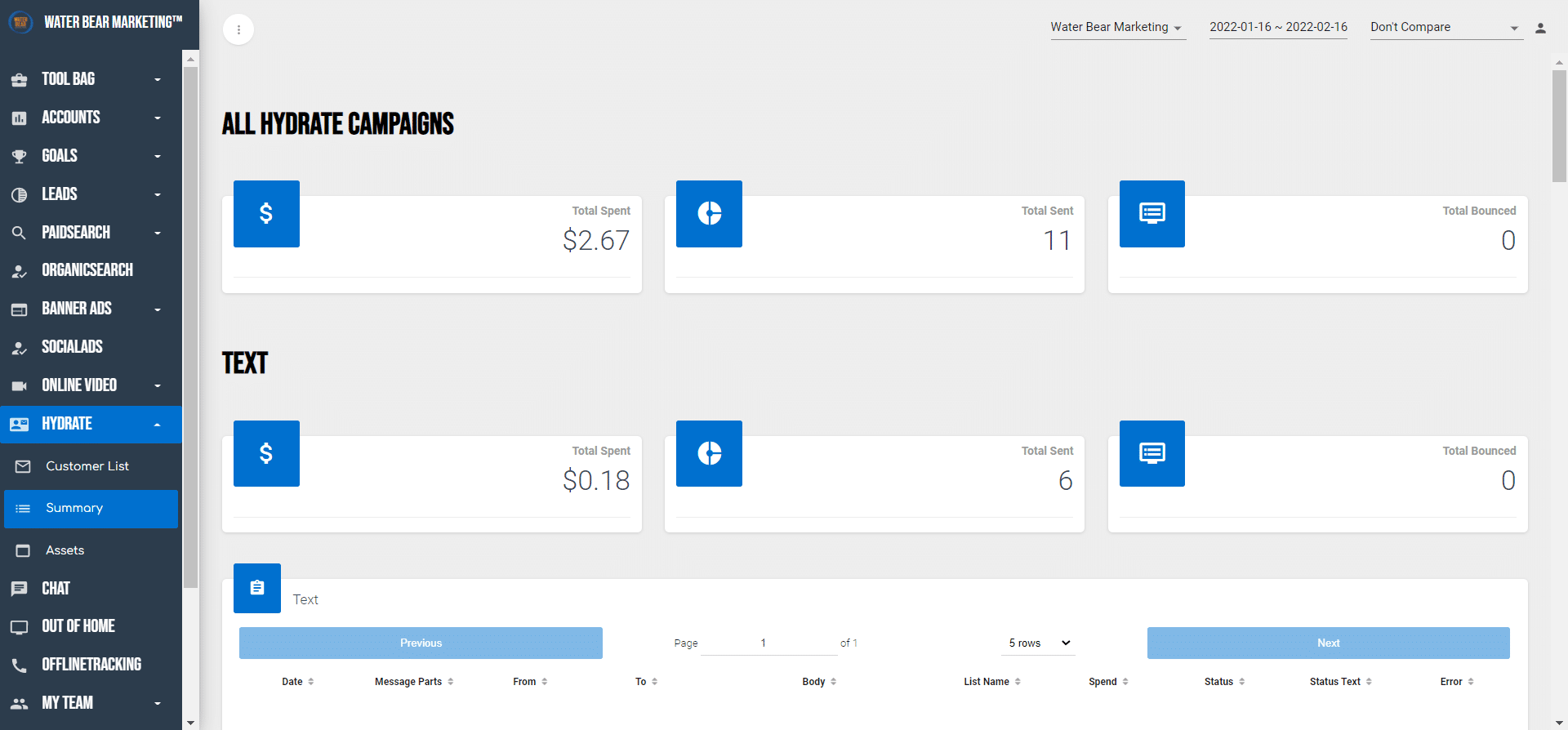Open the three-dot menu button
This screenshot has width=1568, height=730.
pos(238,30)
